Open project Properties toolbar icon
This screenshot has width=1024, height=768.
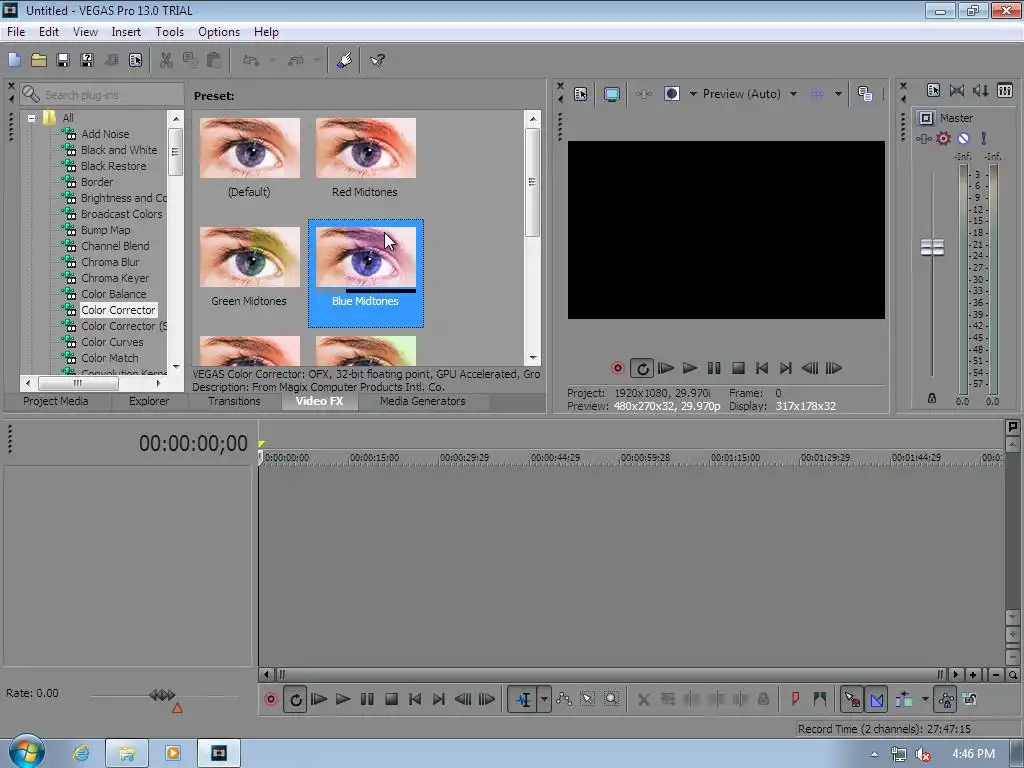(x=135, y=60)
